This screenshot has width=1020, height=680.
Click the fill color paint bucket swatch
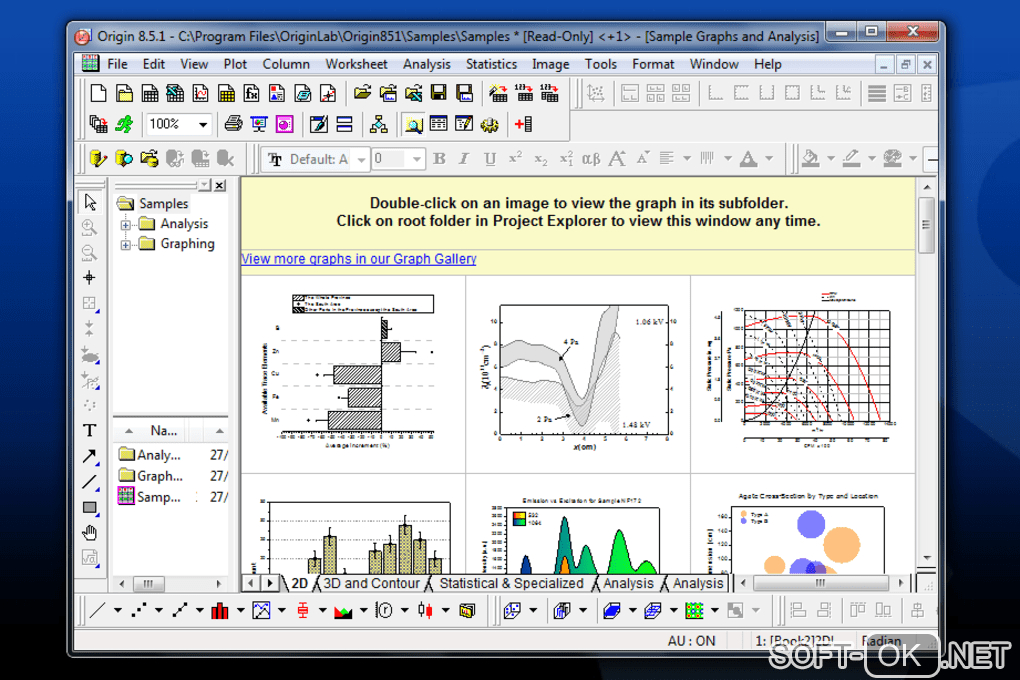click(x=811, y=159)
